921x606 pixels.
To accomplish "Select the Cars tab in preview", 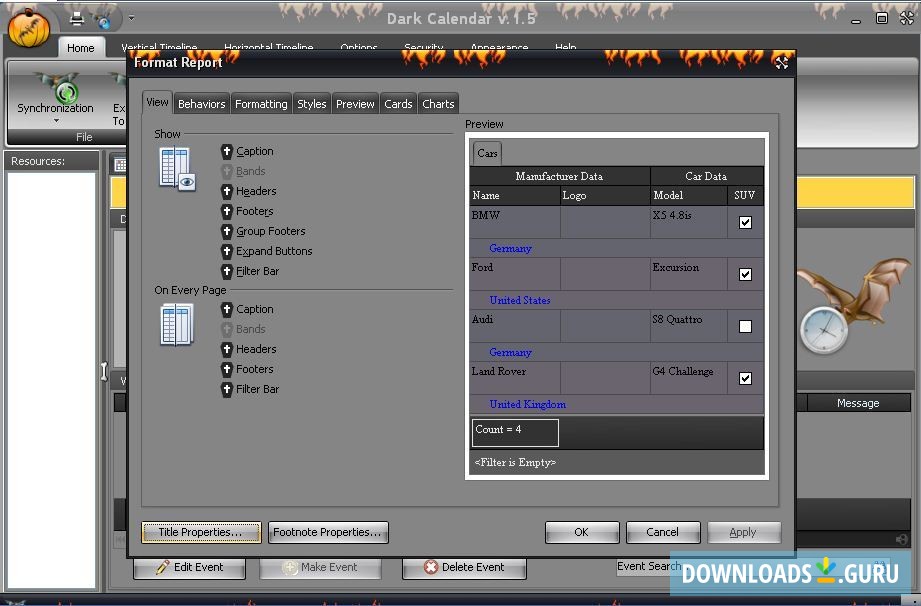I will (x=487, y=153).
